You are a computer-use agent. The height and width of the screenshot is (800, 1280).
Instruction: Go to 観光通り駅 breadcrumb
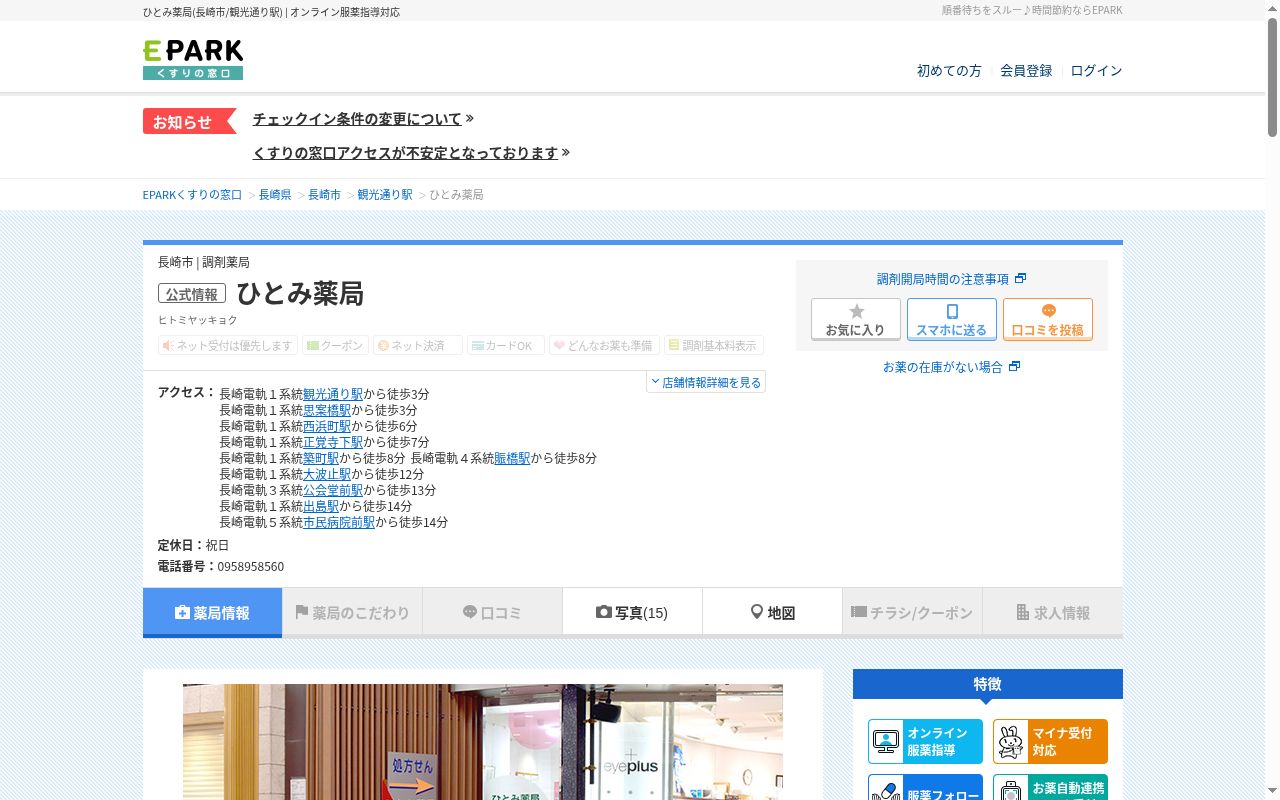click(385, 195)
